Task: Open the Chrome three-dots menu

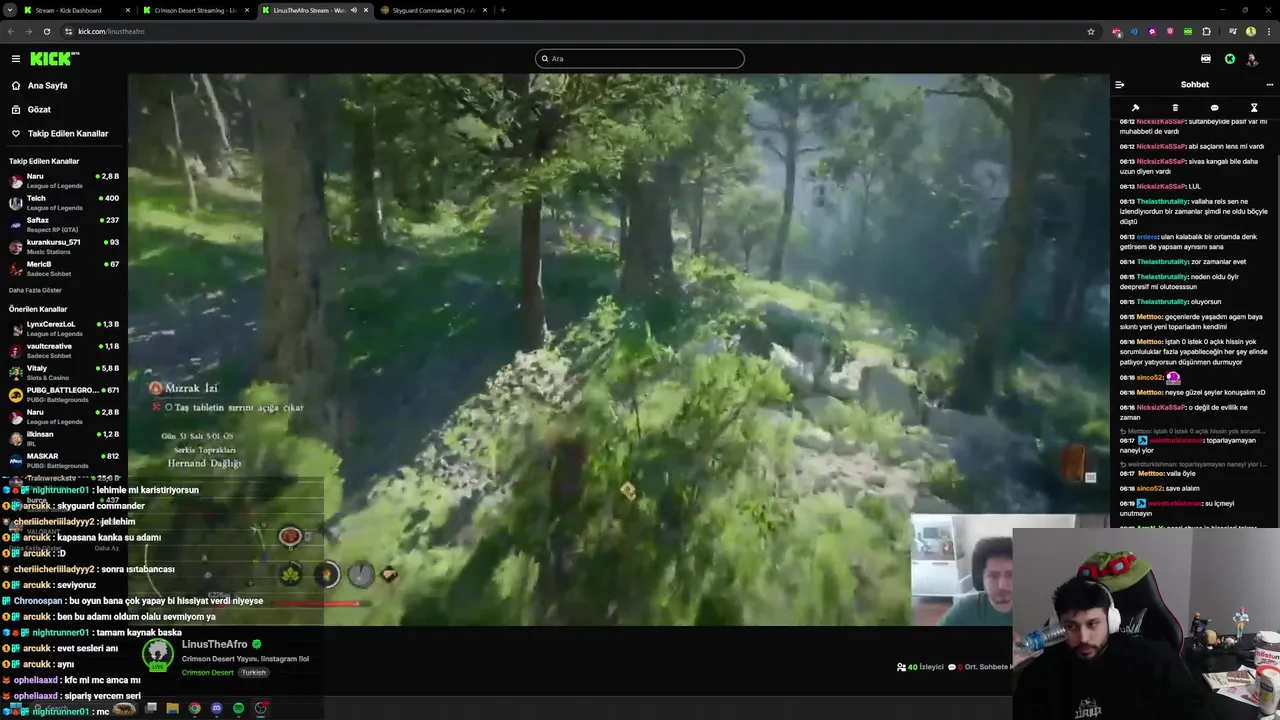Action: tap(1268, 31)
